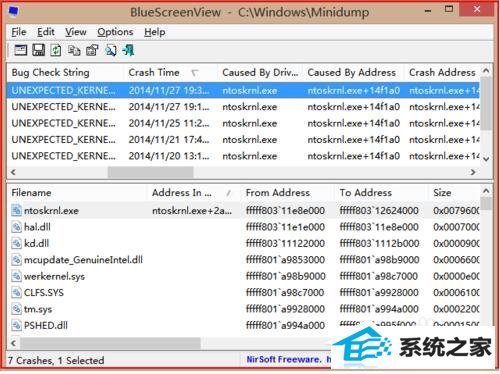
Task: Maximize the BlueScreenView window
Action: pos(449,9)
